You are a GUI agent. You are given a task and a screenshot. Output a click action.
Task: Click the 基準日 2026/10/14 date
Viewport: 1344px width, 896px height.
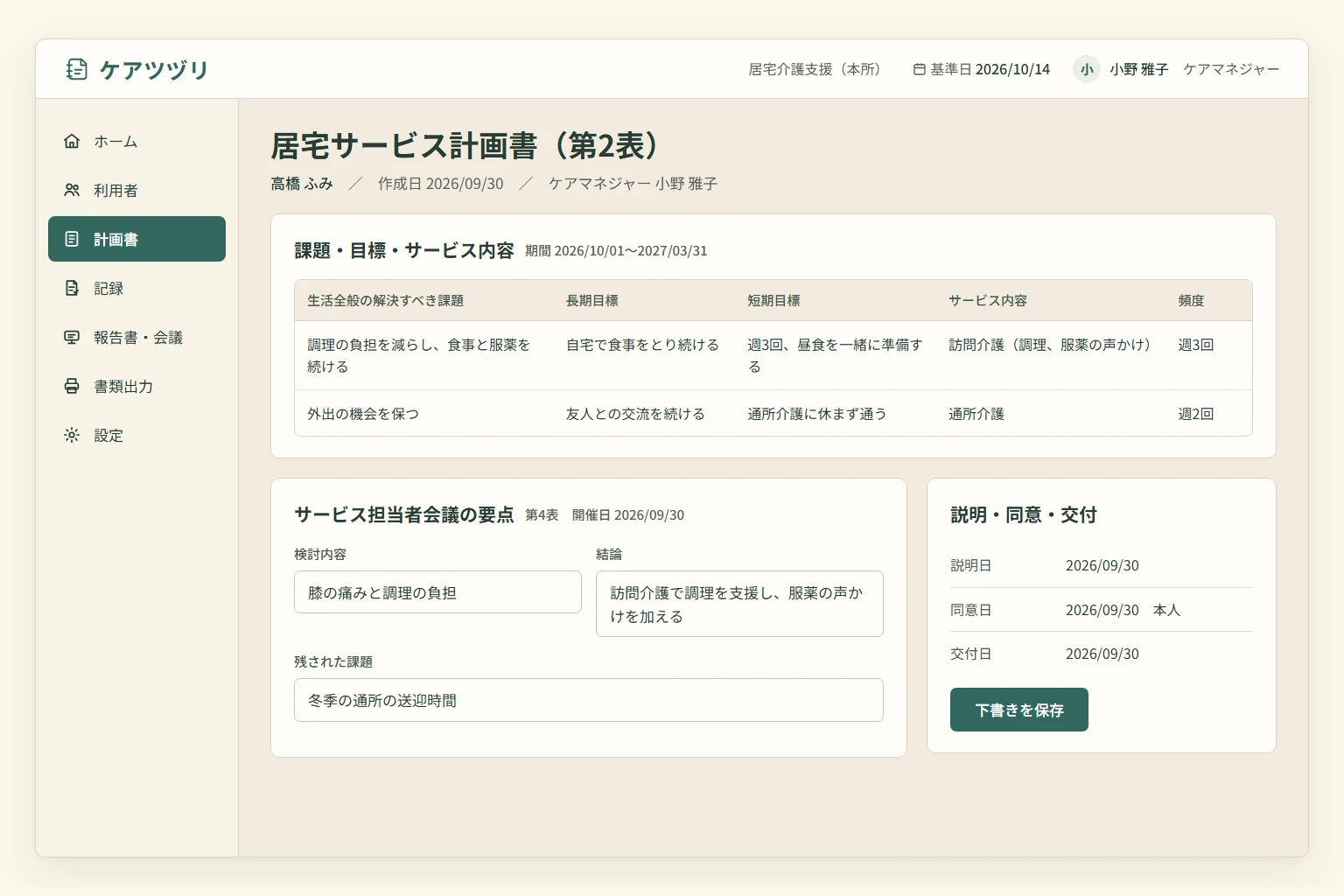pyautogui.click(x=981, y=69)
